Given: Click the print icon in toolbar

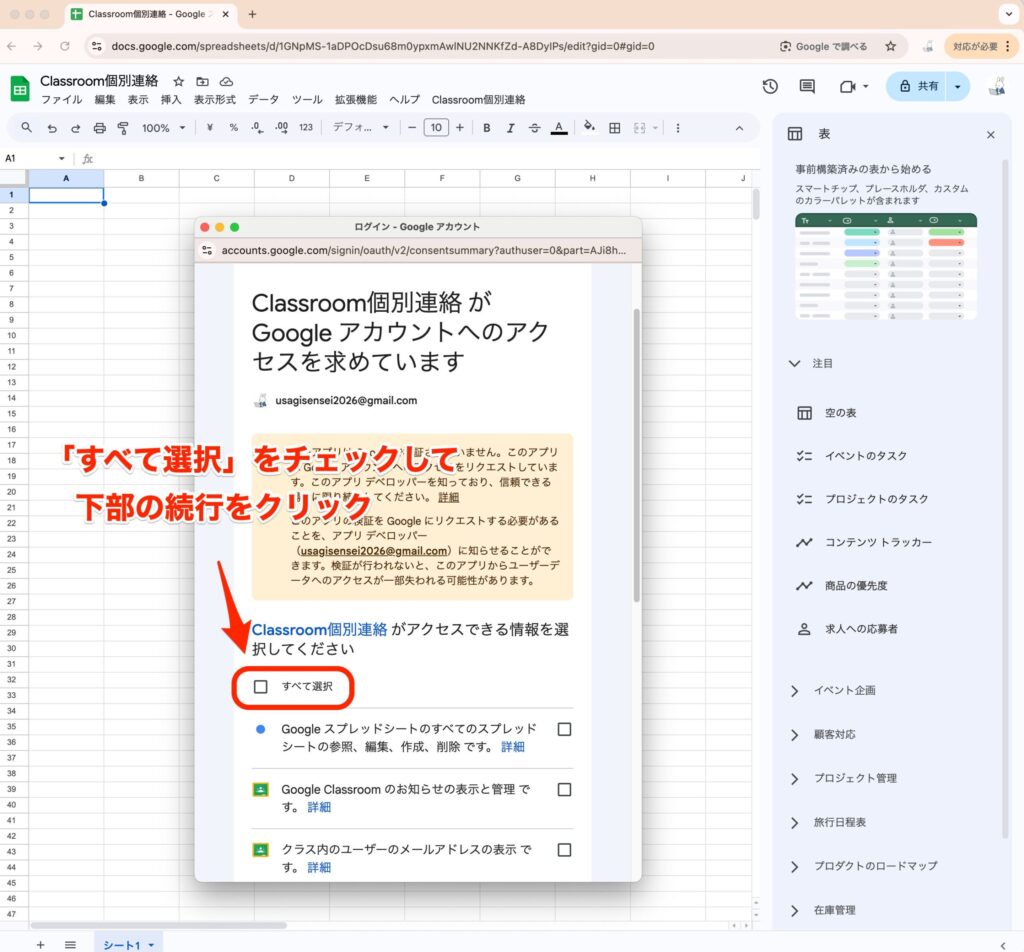Looking at the screenshot, I should 99,128.
